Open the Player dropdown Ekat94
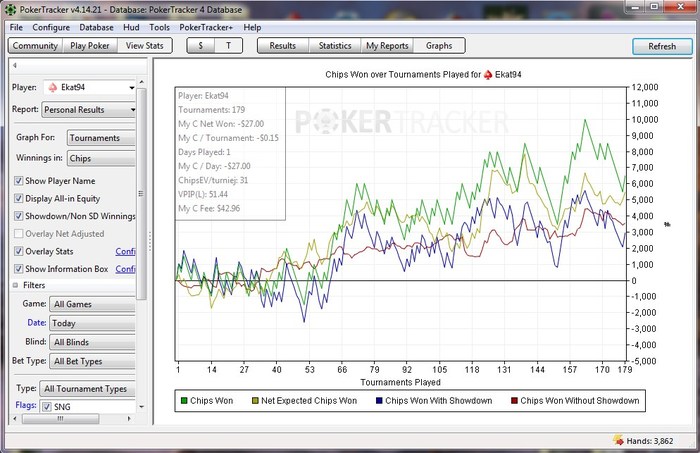This screenshot has height=453, width=700. 89,87
